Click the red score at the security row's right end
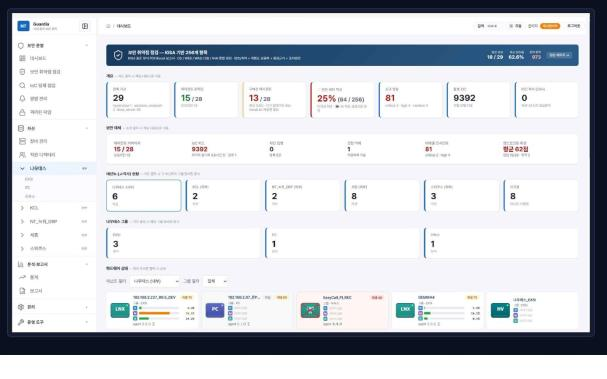The height and width of the screenshot is (379, 607). coord(516,149)
